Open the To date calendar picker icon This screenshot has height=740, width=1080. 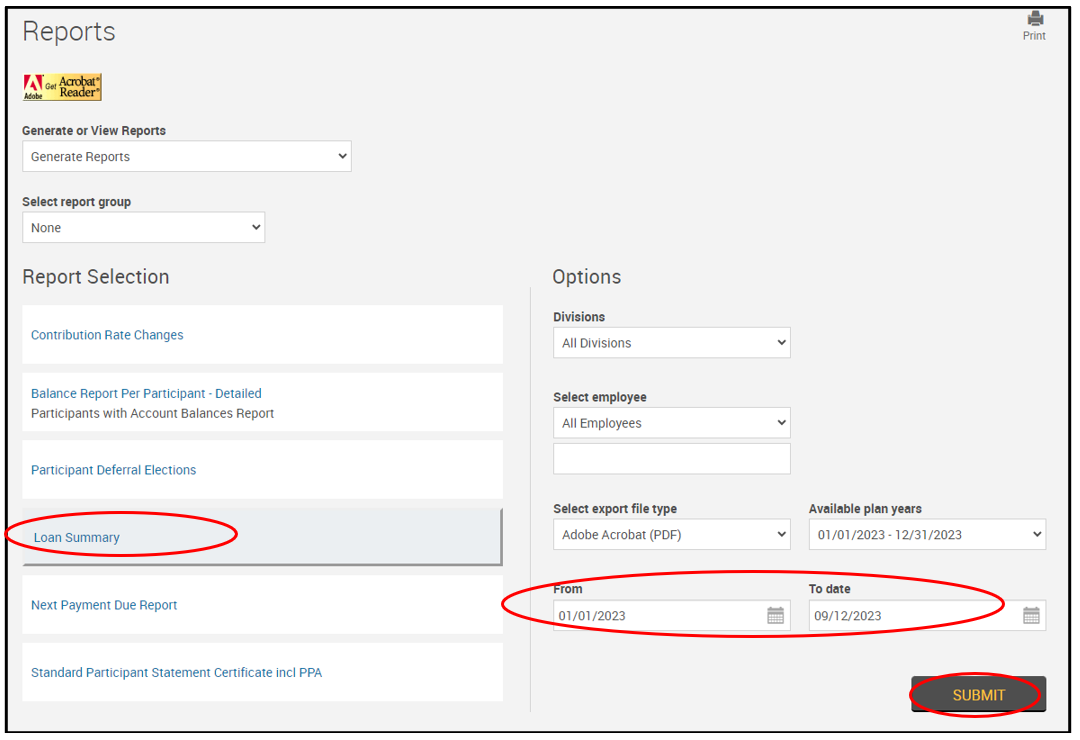coord(1031,616)
